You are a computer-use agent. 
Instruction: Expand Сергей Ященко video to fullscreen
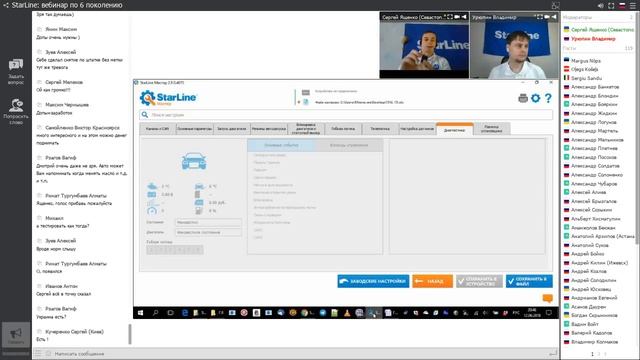449,17
